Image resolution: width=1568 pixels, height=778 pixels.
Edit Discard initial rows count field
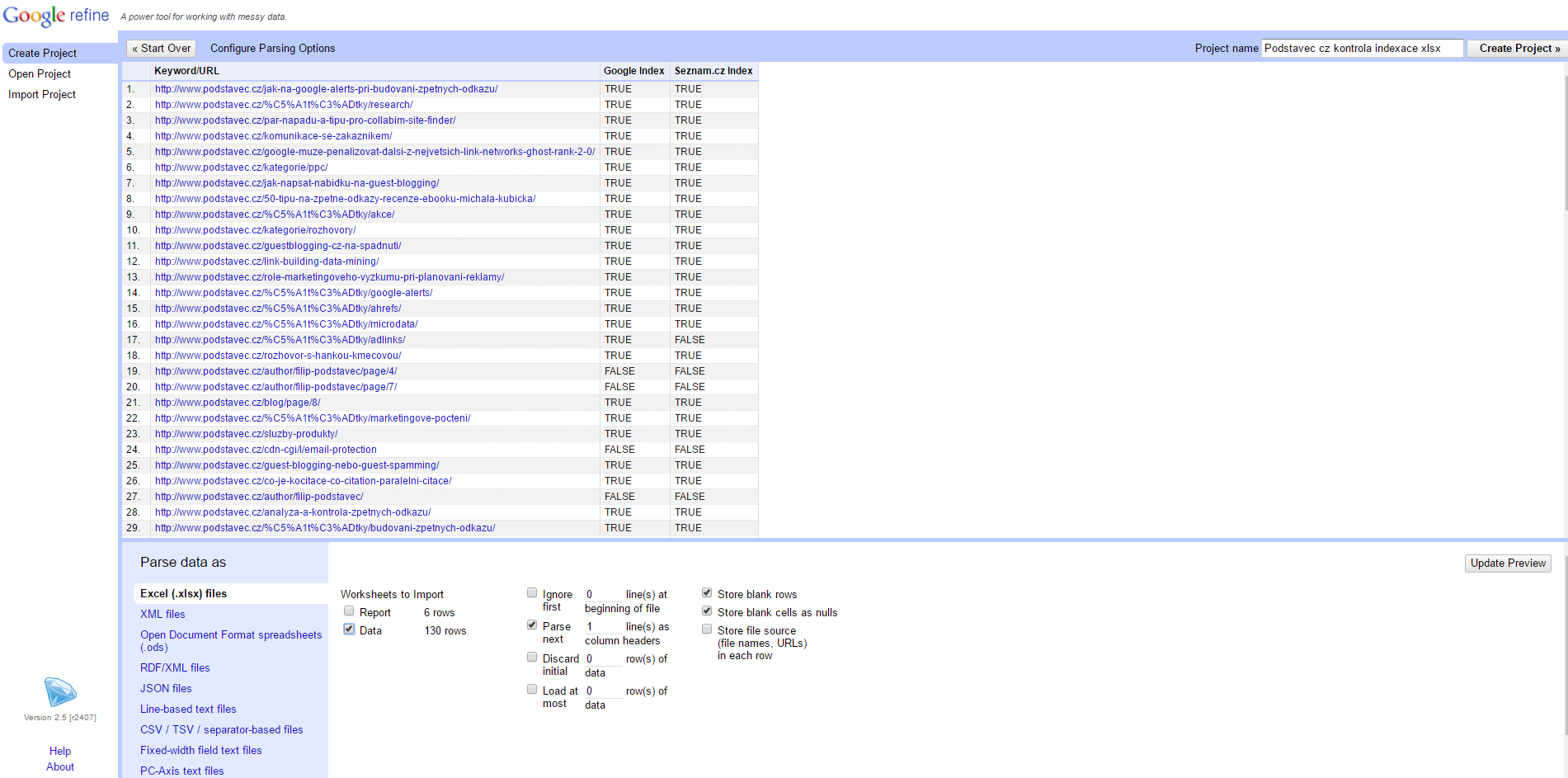click(603, 658)
